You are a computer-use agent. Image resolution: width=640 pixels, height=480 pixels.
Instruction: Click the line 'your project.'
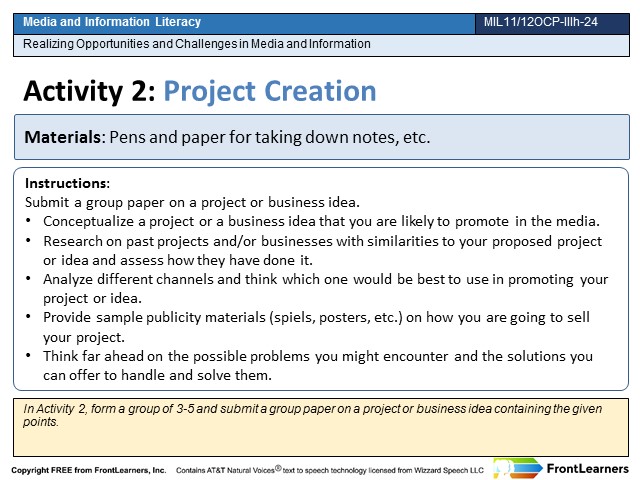tap(84, 338)
